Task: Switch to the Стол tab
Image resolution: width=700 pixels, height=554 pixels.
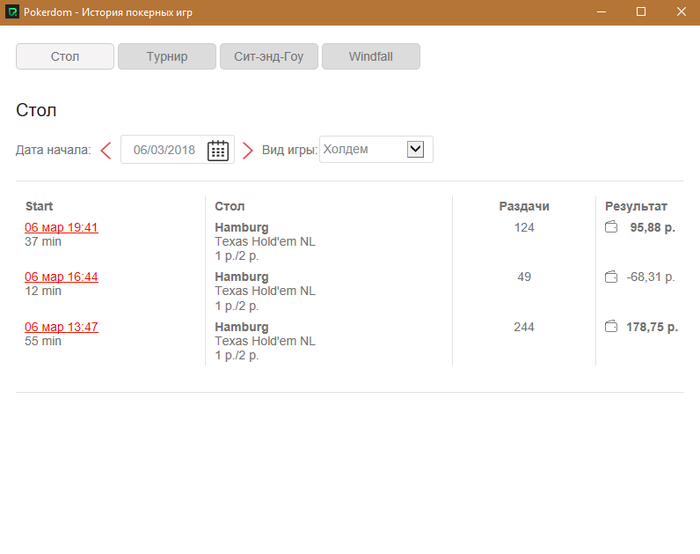Action: pyautogui.click(x=65, y=56)
